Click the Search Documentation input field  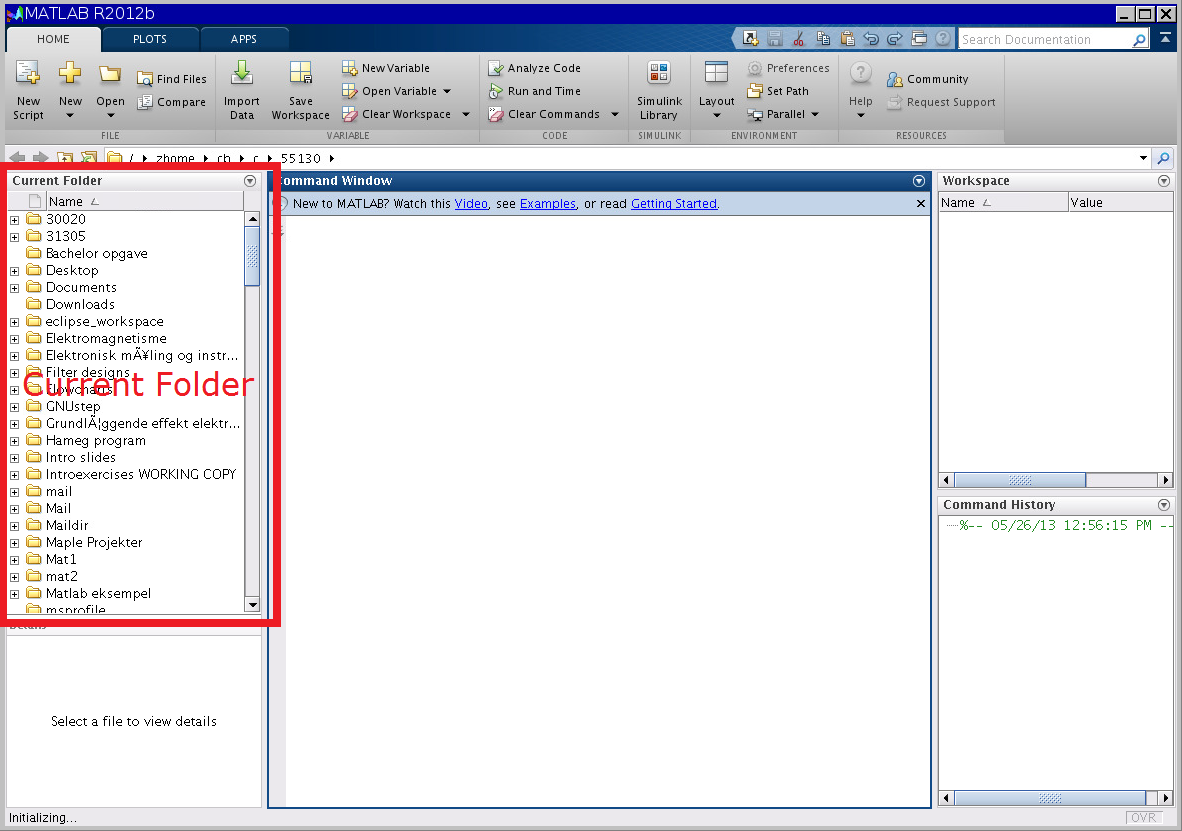[1044, 40]
